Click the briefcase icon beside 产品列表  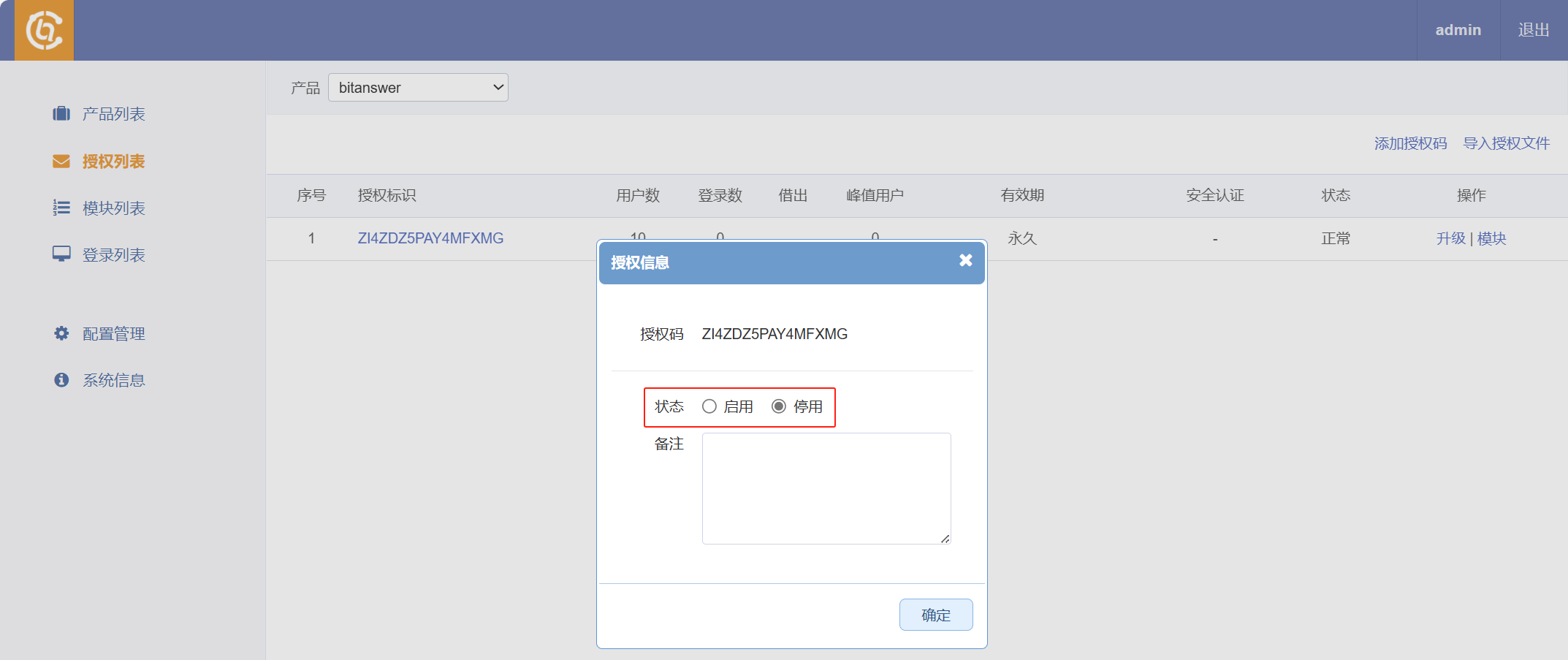pyautogui.click(x=61, y=113)
